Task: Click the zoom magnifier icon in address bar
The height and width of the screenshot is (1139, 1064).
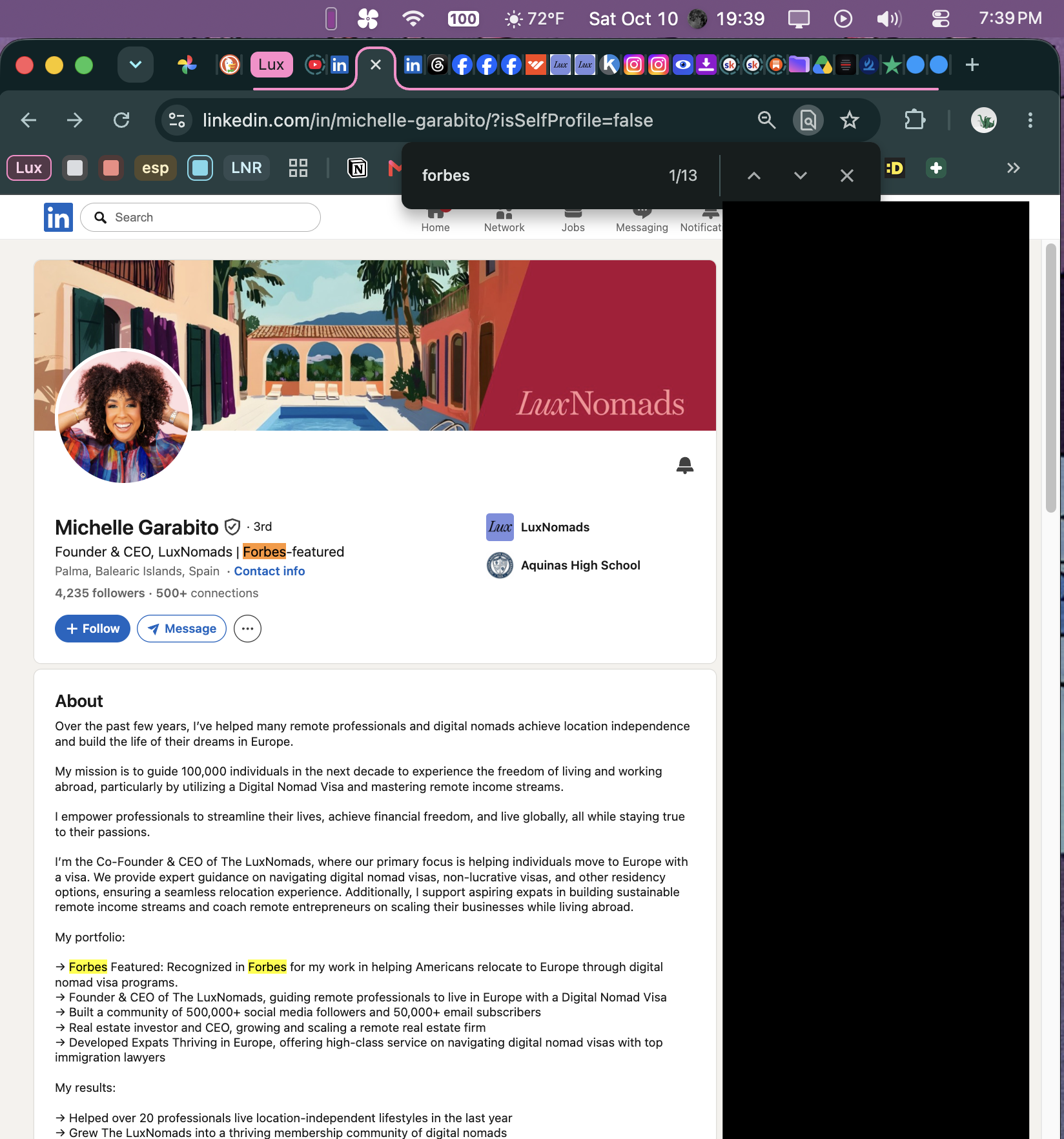Action: pos(766,120)
